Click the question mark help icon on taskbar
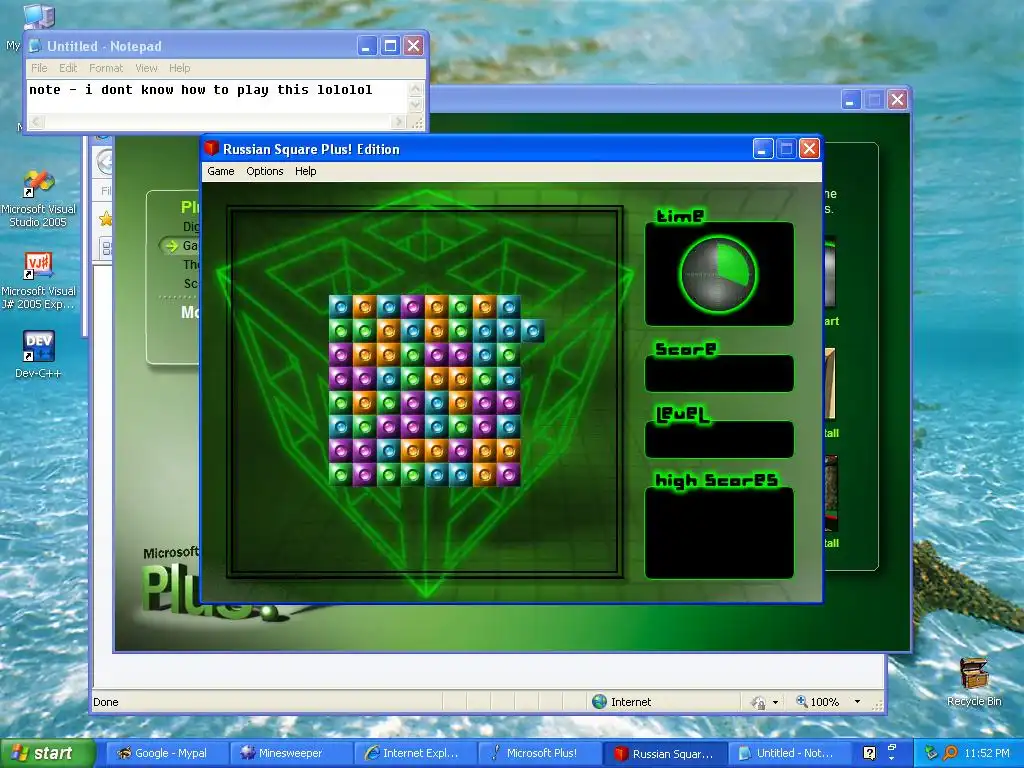Image resolution: width=1024 pixels, height=768 pixels. [x=869, y=753]
